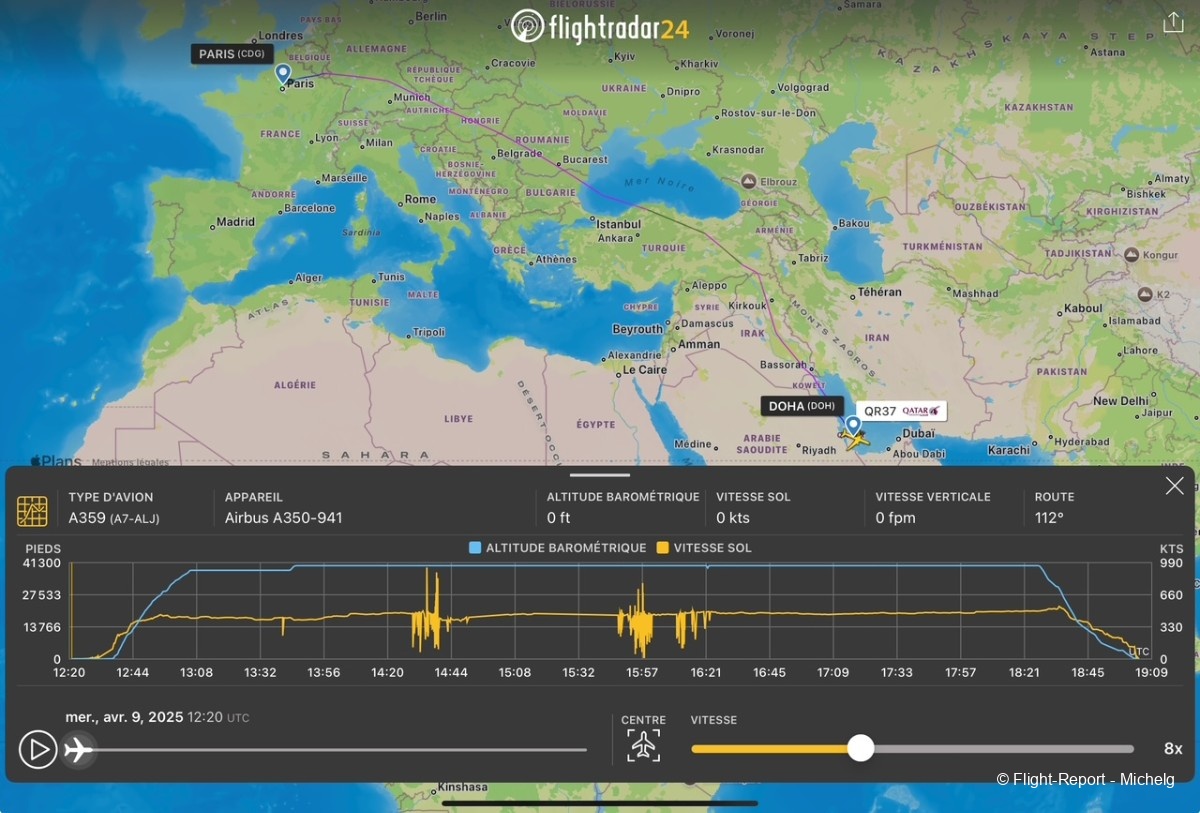Screen dimensions: 1200x813
Task: Select the Paris CDG airport pin
Action: pos(283,73)
